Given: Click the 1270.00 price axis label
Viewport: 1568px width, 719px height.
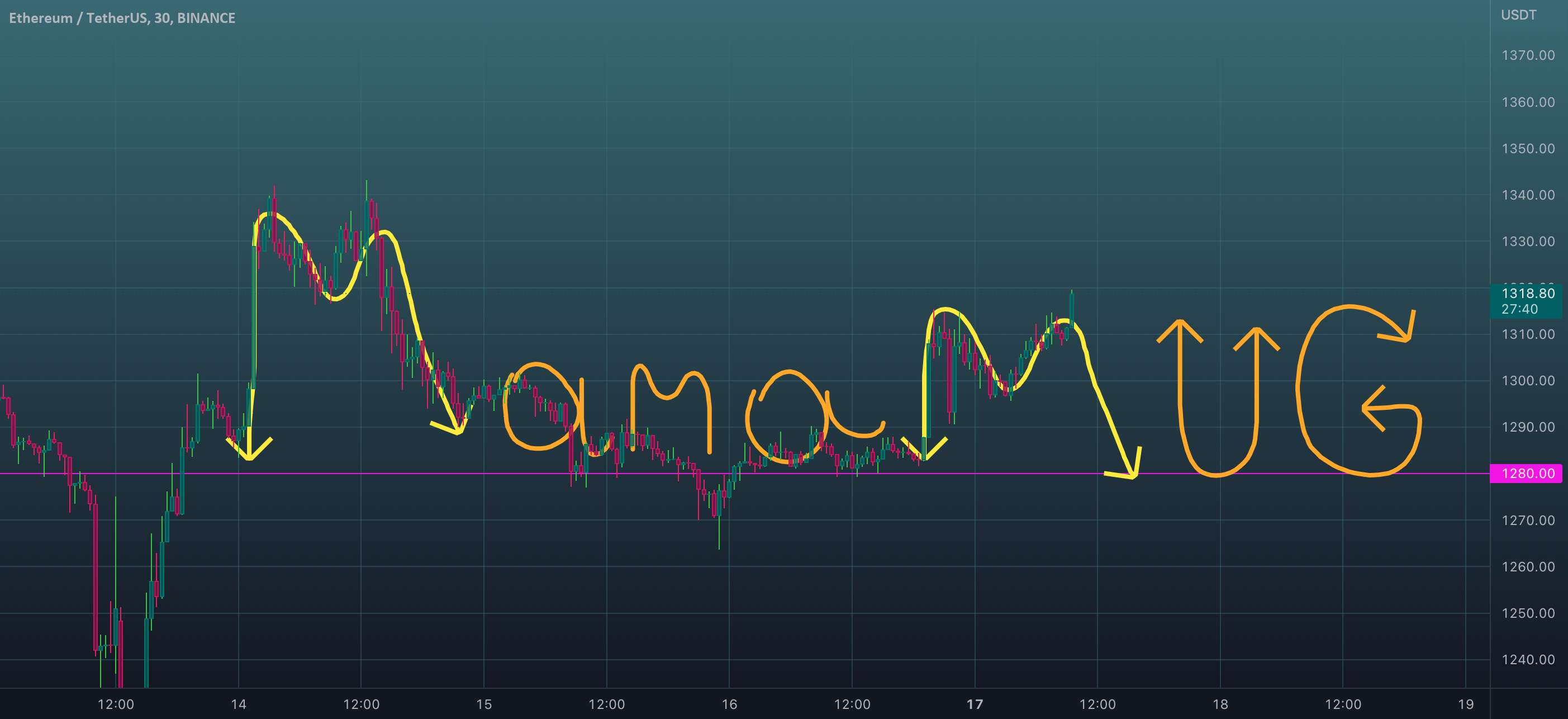Looking at the screenshot, I should pos(1528,521).
